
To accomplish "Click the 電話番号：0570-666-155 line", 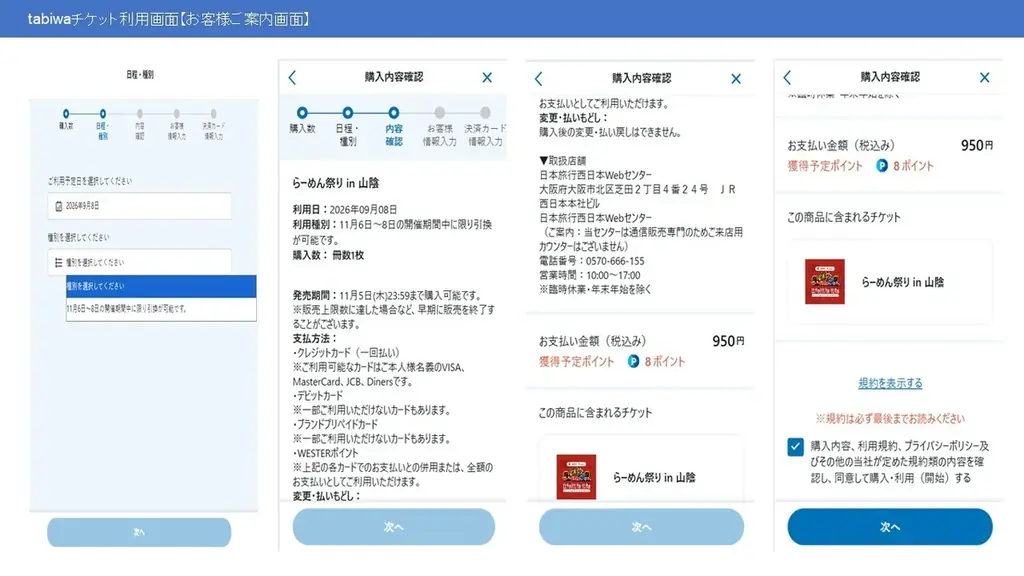I will (592, 261).
